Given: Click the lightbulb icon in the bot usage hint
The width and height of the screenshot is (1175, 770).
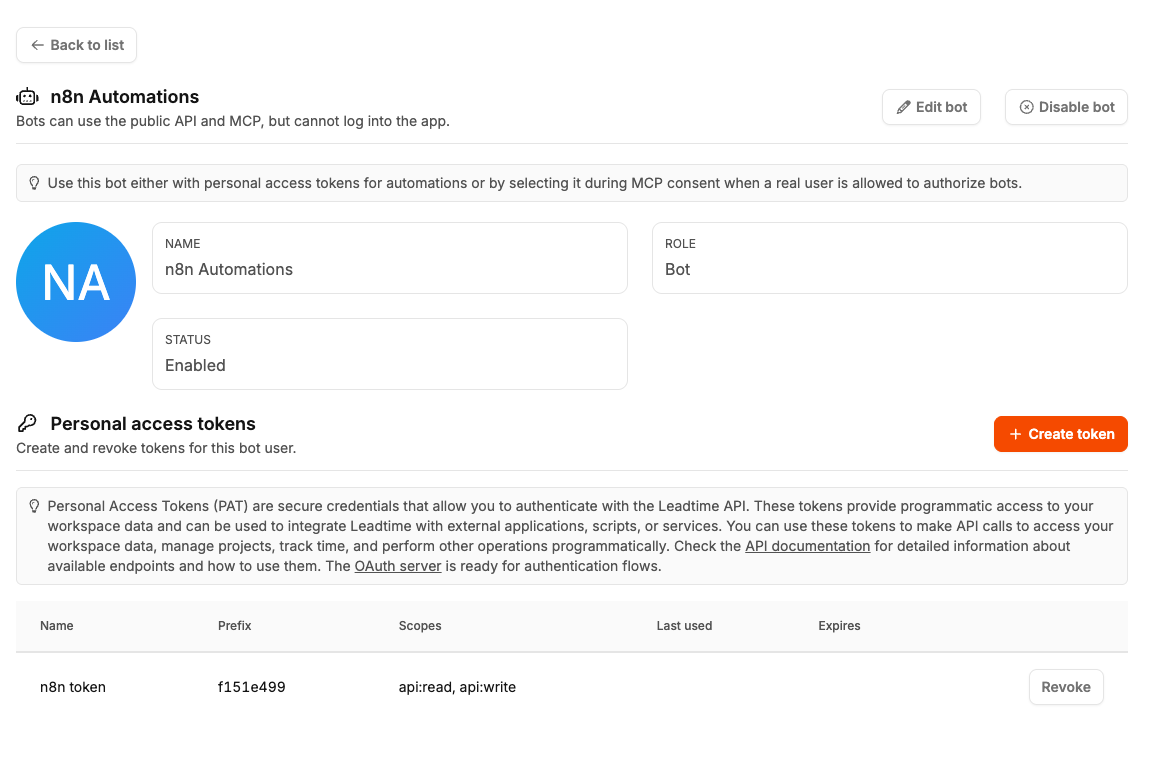Looking at the screenshot, I should pos(34,183).
